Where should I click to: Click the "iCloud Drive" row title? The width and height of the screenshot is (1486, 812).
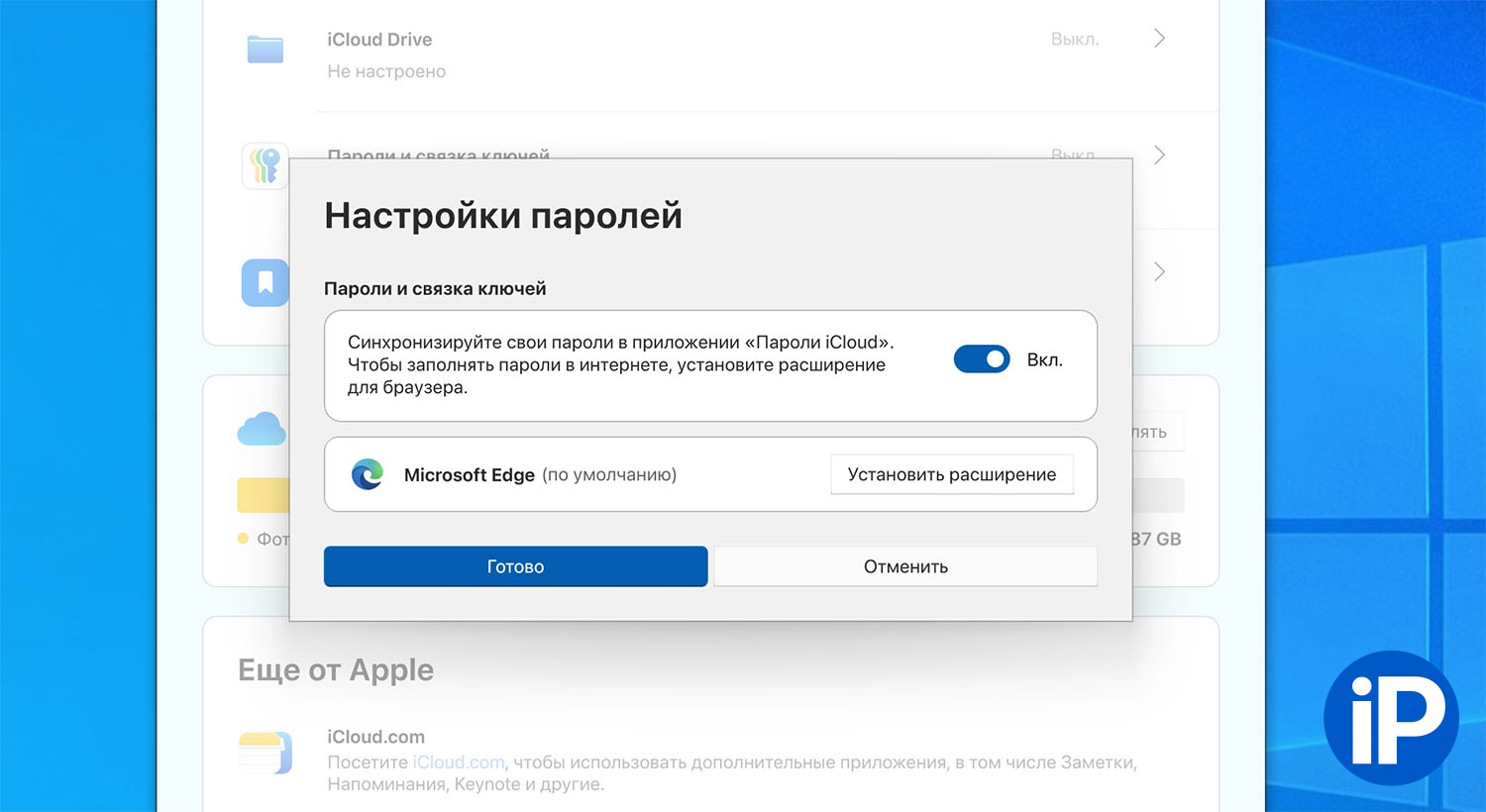tap(379, 40)
